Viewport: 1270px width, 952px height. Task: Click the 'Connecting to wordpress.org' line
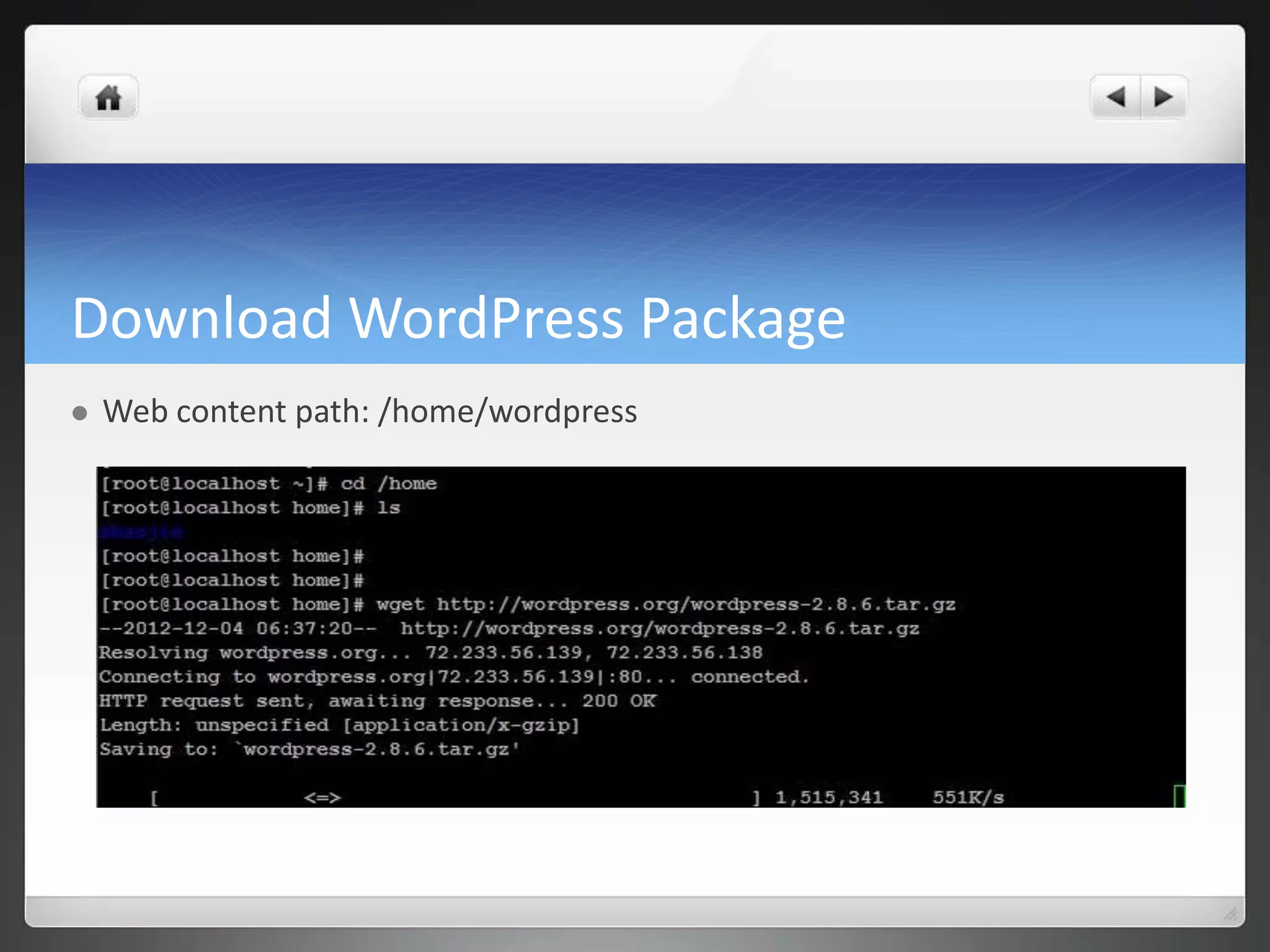point(455,677)
